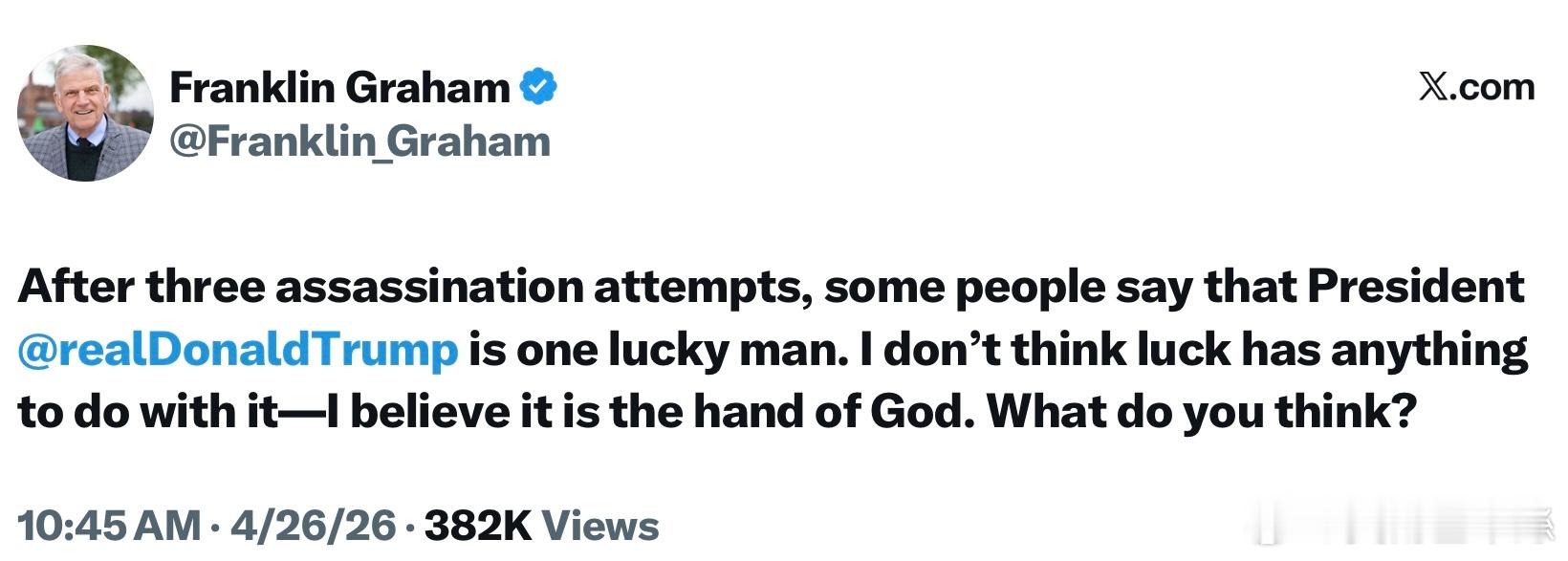Click the 10:45 AM timestamp
Screen dimensions: 1568x561
click(x=109, y=526)
